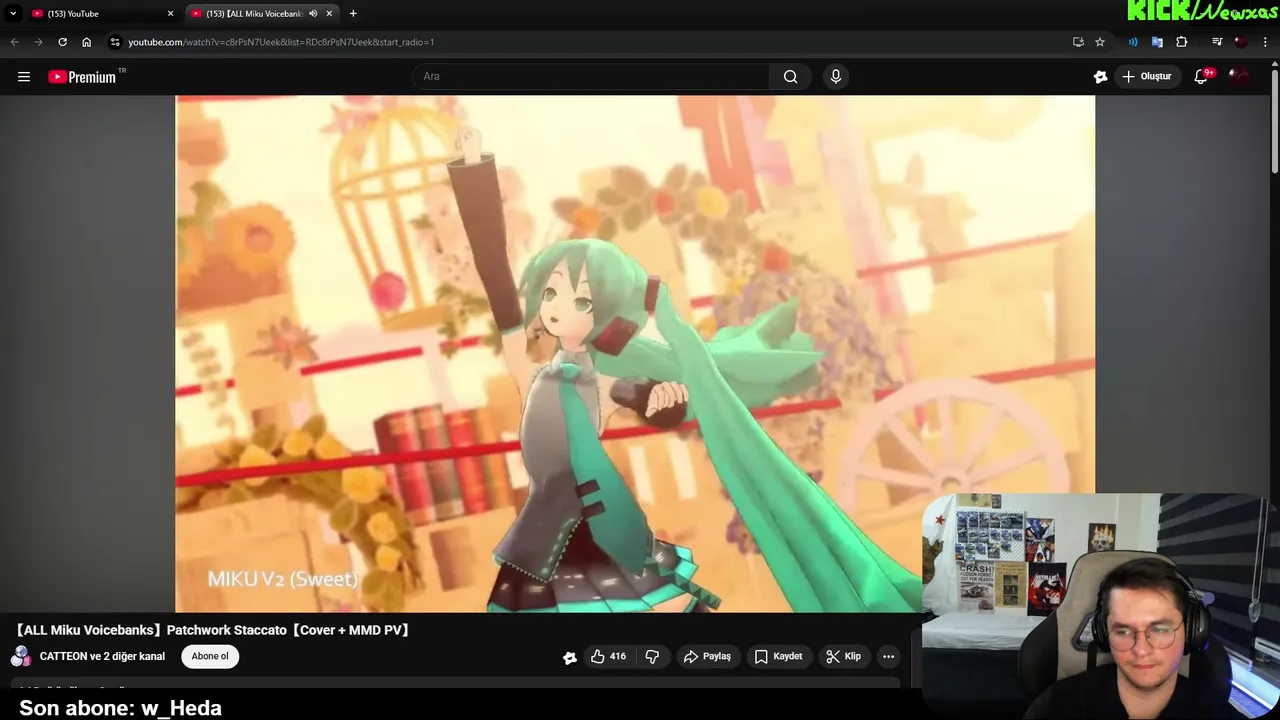Like the video with thumbs up
The width and height of the screenshot is (1280, 720).
pos(608,656)
